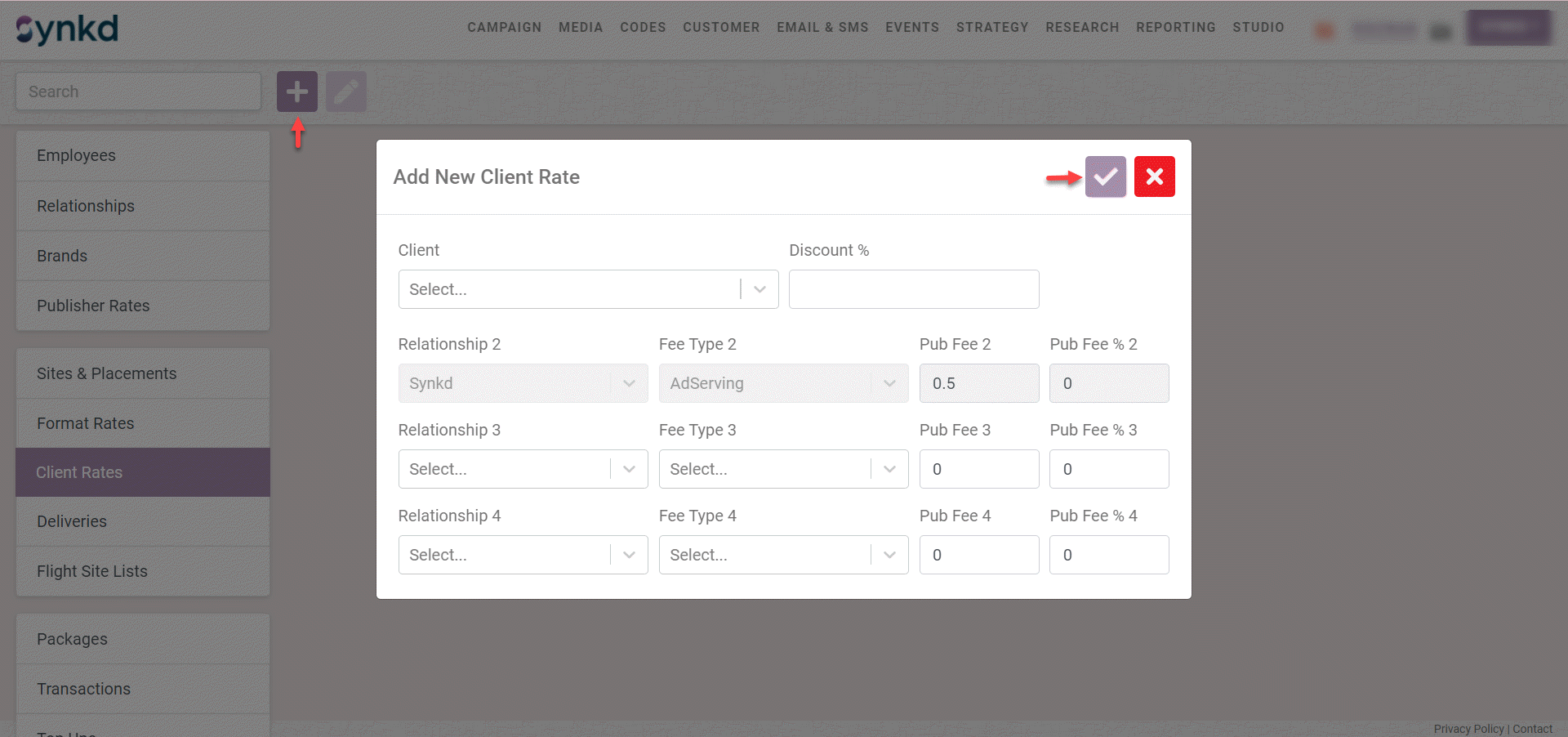Click the Discount % input field
The width and height of the screenshot is (1568, 737).
[x=912, y=289]
